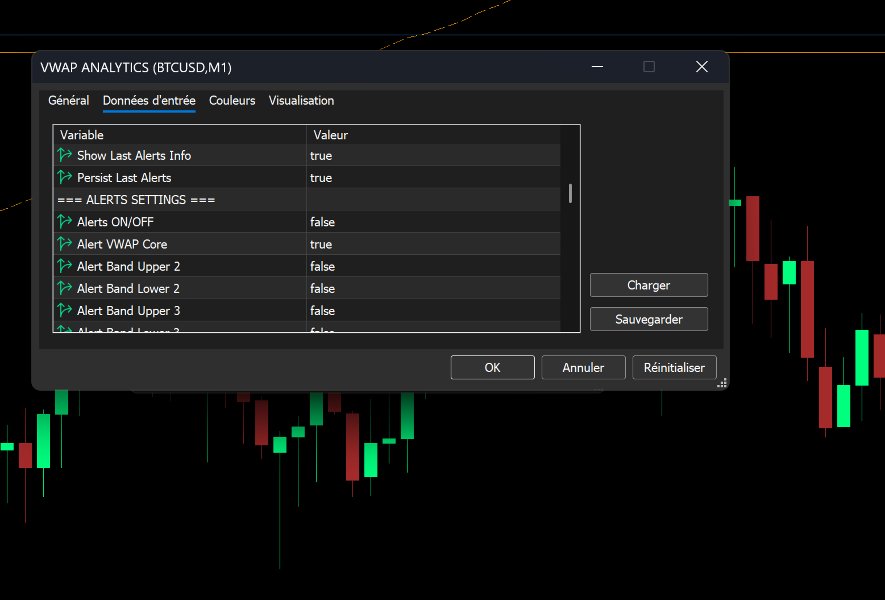Click the icon beside Persist Last Alerts

pos(64,177)
